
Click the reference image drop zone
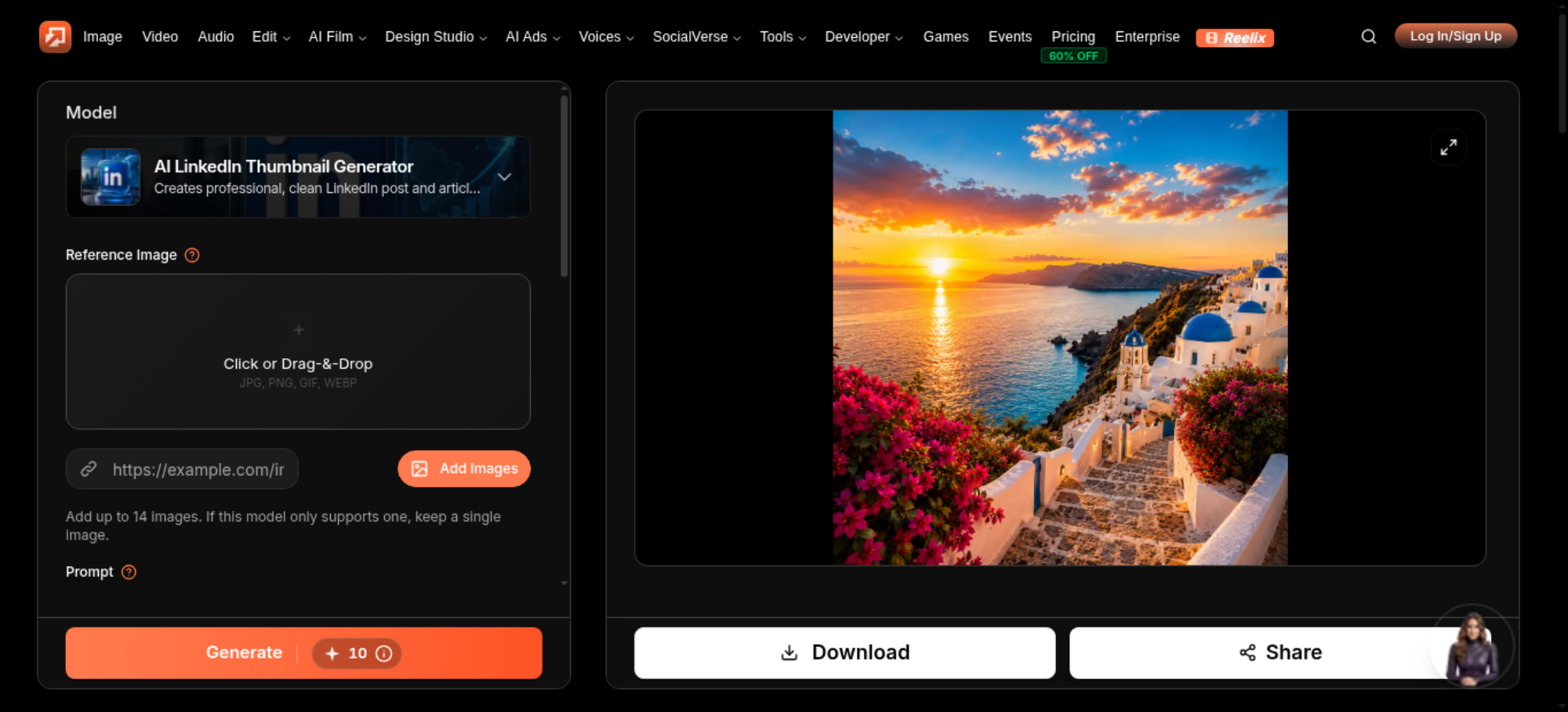click(298, 351)
